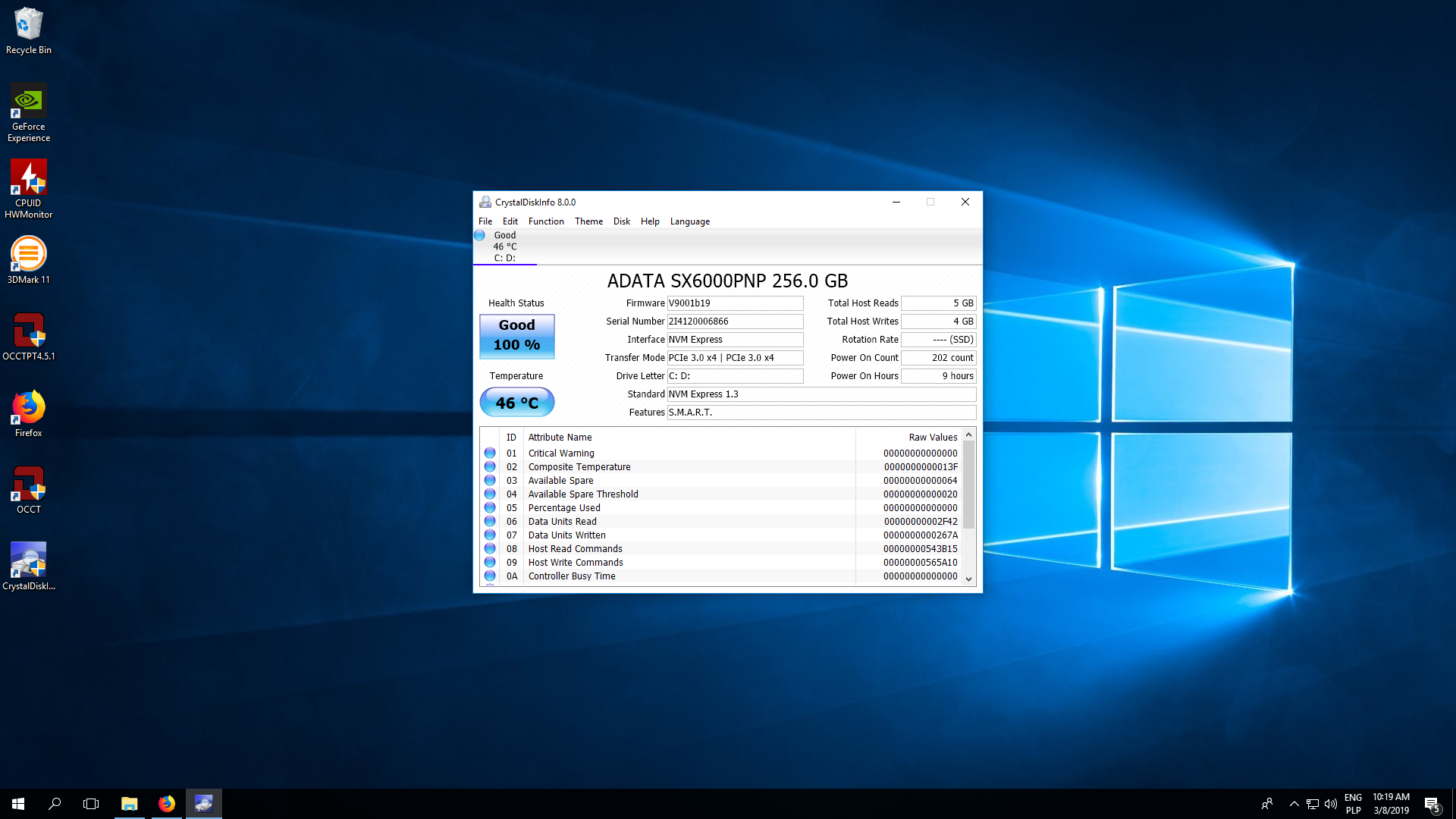Open the Help menu
This screenshot has height=819, width=1456.
[x=650, y=221]
